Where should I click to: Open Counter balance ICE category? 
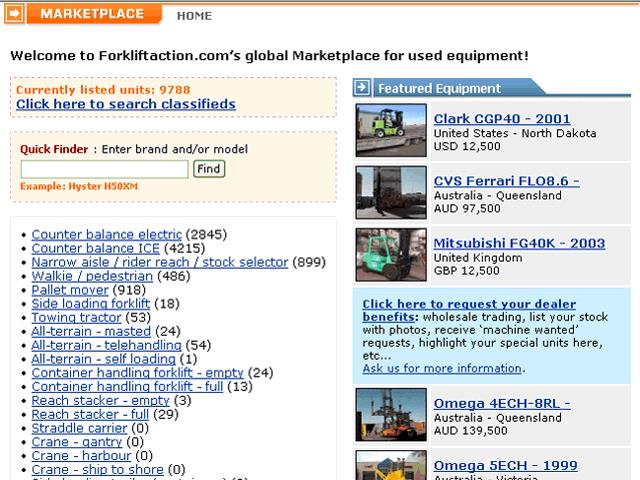96,248
